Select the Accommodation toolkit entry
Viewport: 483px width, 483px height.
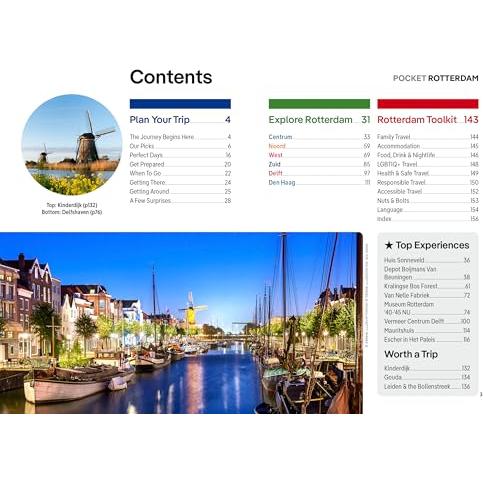tap(428, 146)
